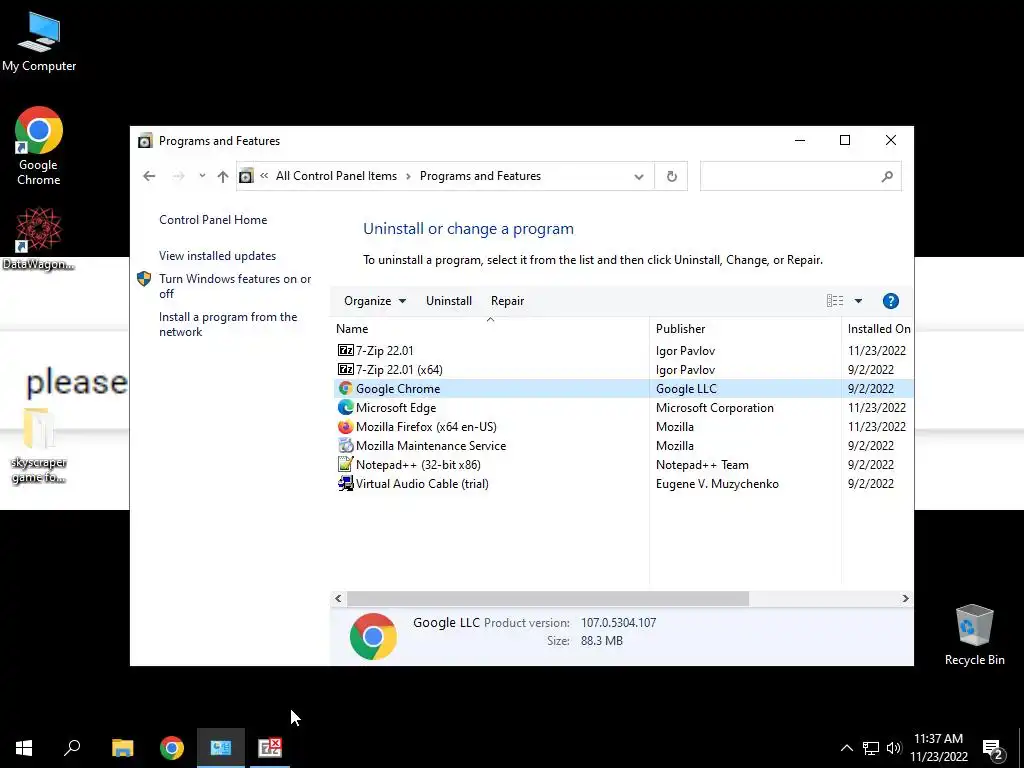Click the Mozilla Firefox icon in list
The width and height of the screenshot is (1024, 768).
345,426
